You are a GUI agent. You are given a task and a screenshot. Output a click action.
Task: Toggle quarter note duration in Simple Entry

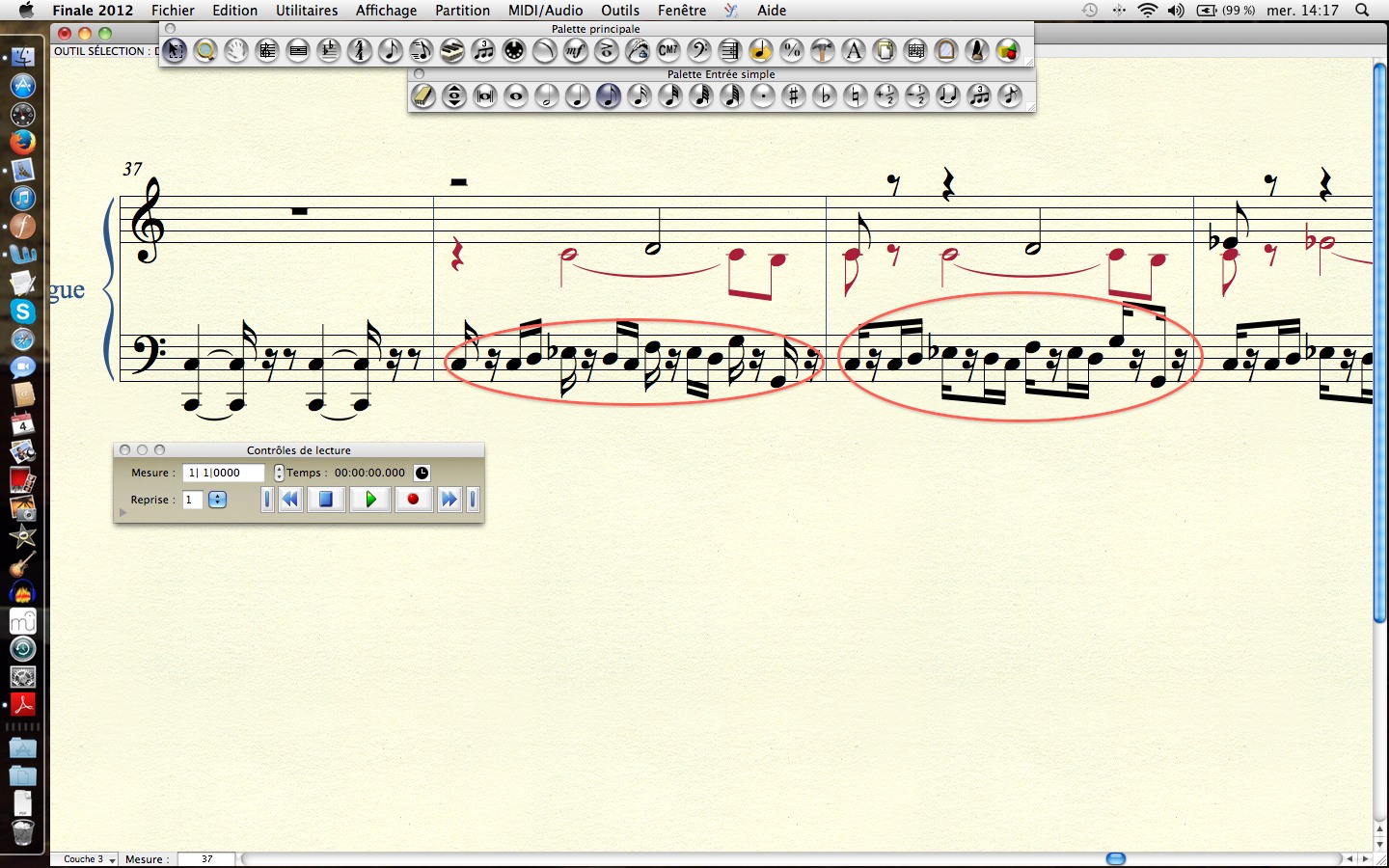pos(578,95)
